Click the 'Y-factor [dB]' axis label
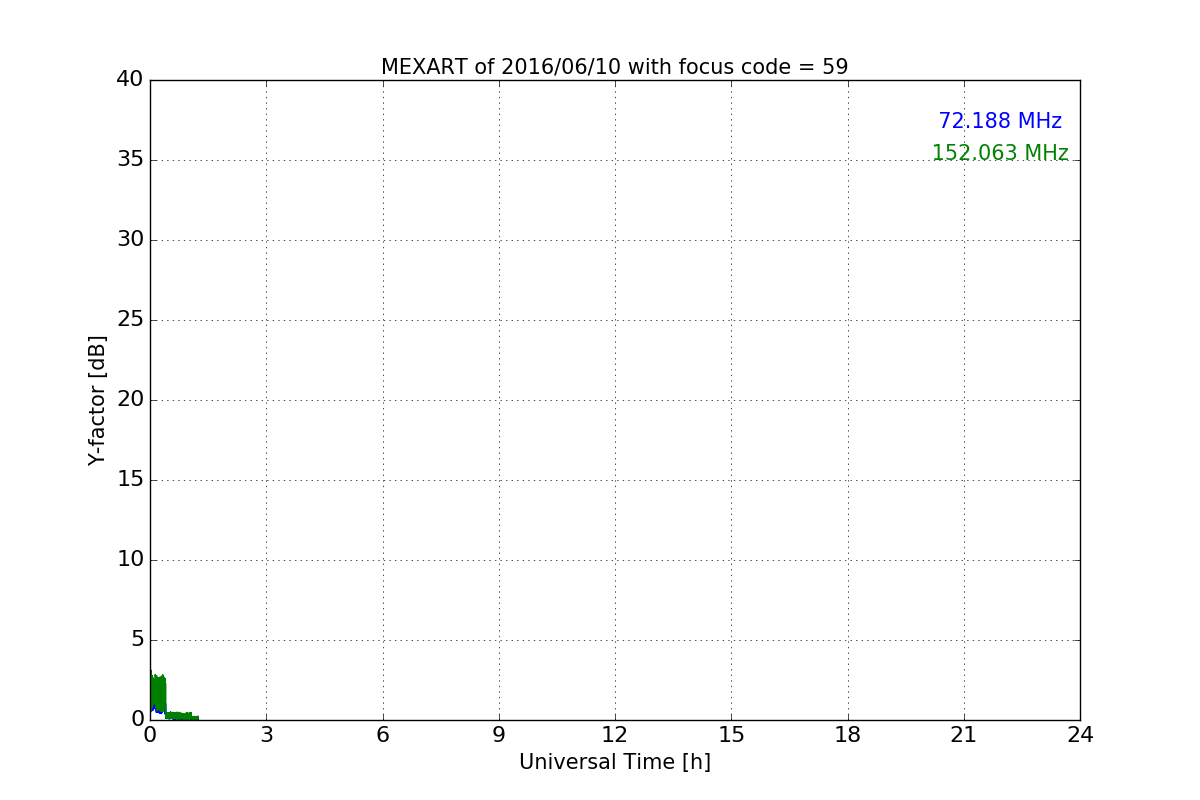Image resolution: width=1200 pixels, height=800 pixels. point(97,400)
